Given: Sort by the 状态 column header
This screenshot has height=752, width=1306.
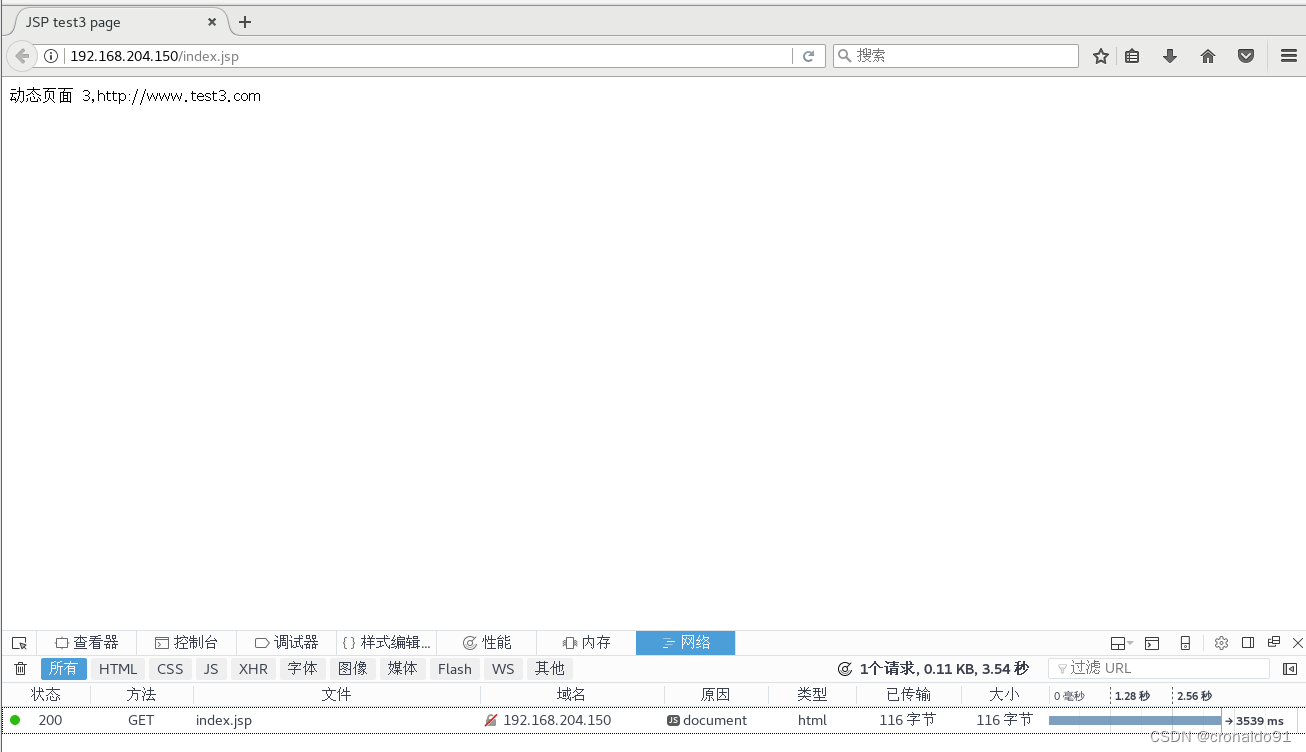Looking at the screenshot, I should (x=46, y=695).
